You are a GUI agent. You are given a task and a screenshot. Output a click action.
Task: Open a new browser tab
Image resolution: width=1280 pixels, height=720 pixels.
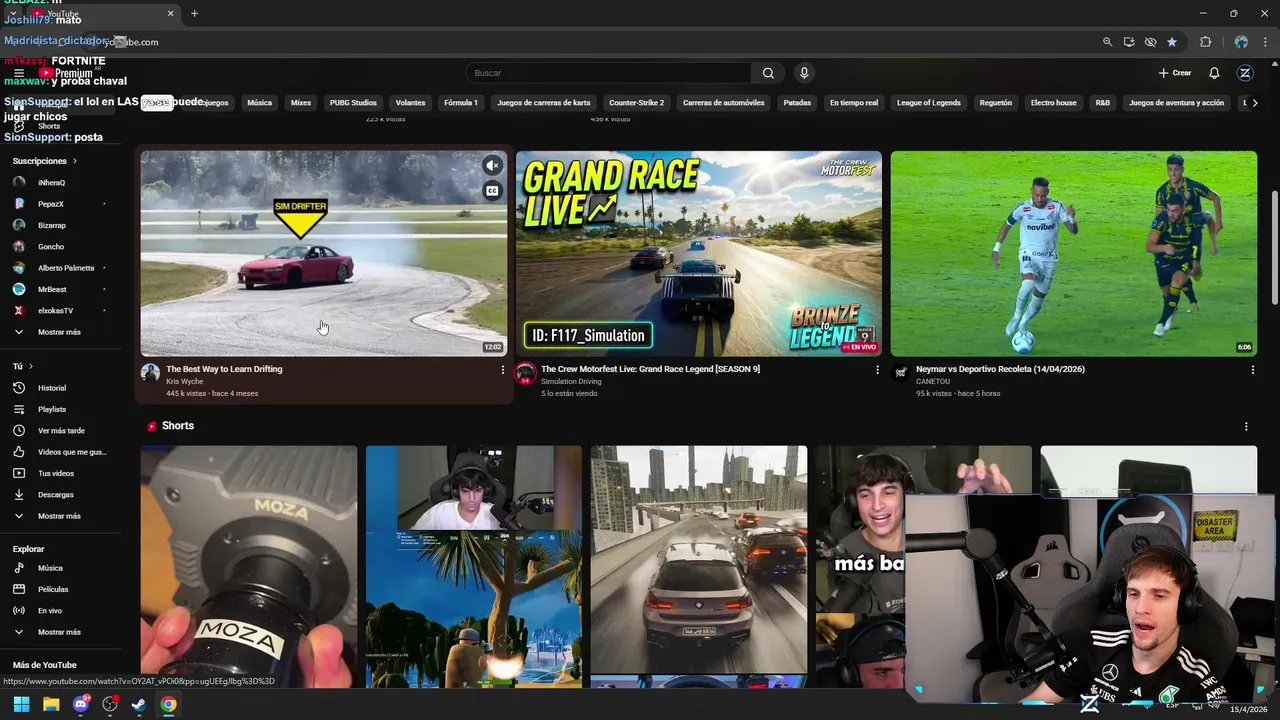194,13
